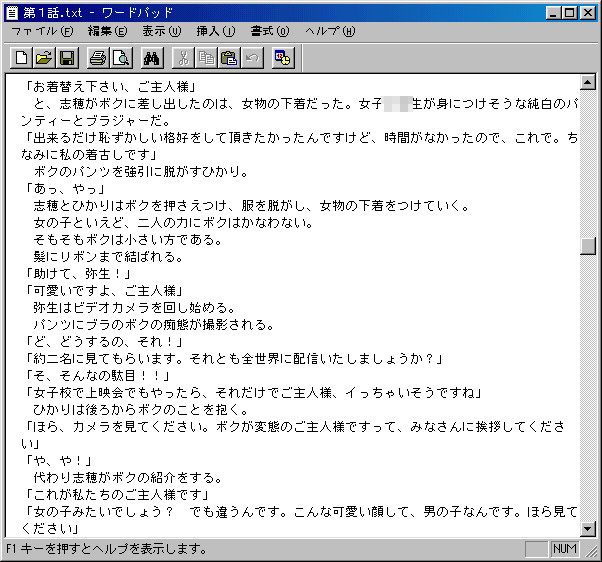Save the document using the floppy icon

coord(67,58)
